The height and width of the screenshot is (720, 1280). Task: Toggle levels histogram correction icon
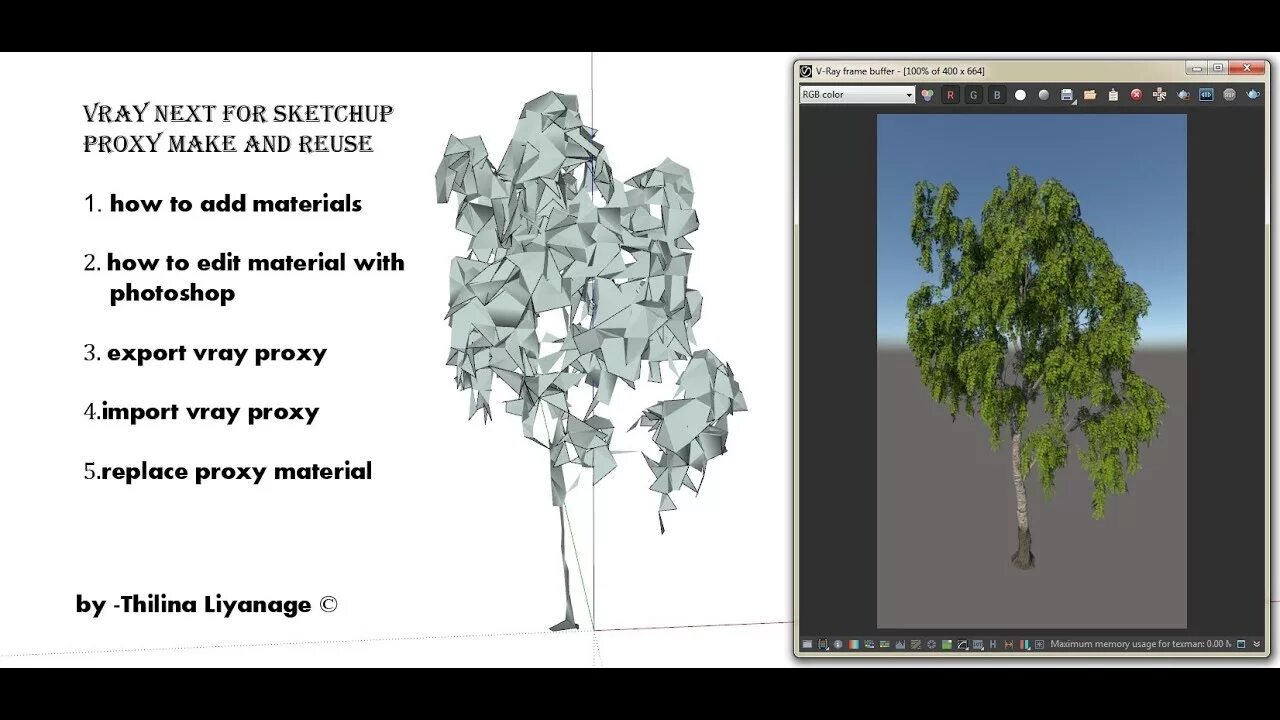[x=900, y=644]
